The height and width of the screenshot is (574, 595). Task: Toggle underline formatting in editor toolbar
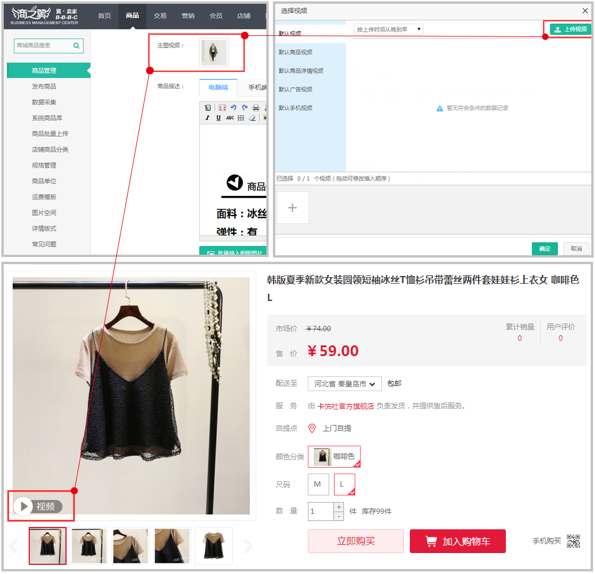[218, 118]
